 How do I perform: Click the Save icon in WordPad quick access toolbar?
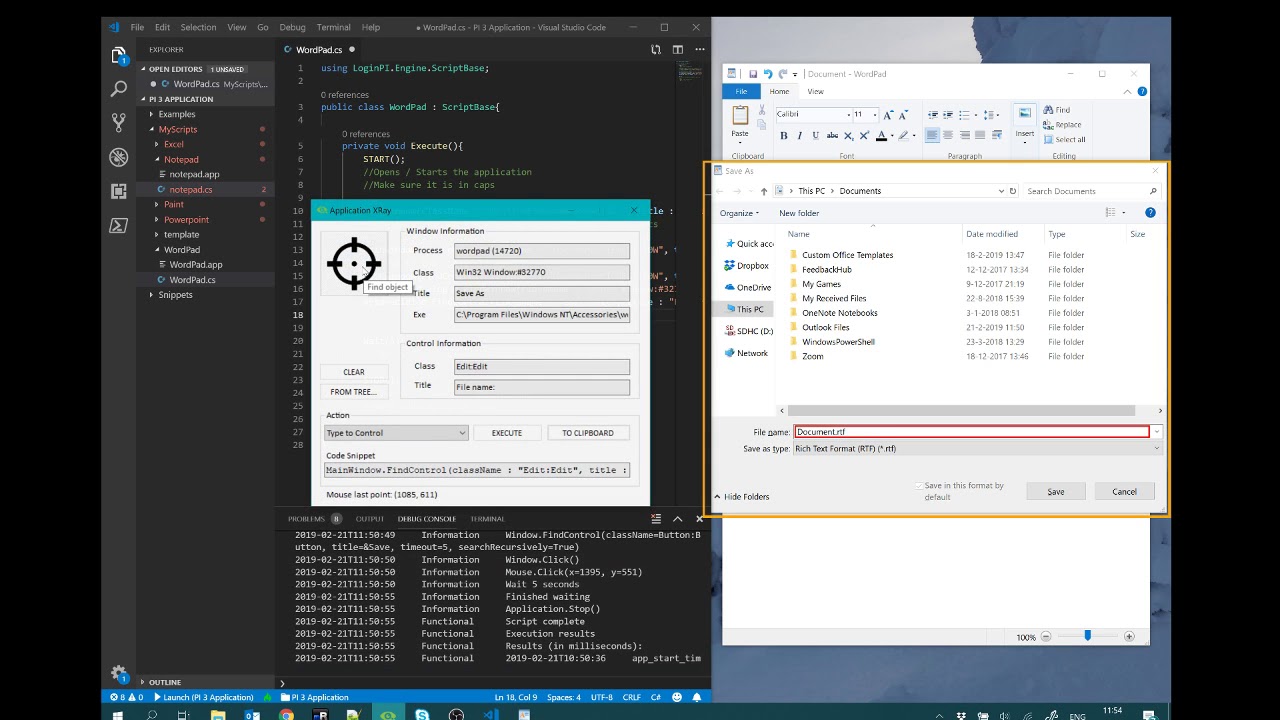pos(752,74)
